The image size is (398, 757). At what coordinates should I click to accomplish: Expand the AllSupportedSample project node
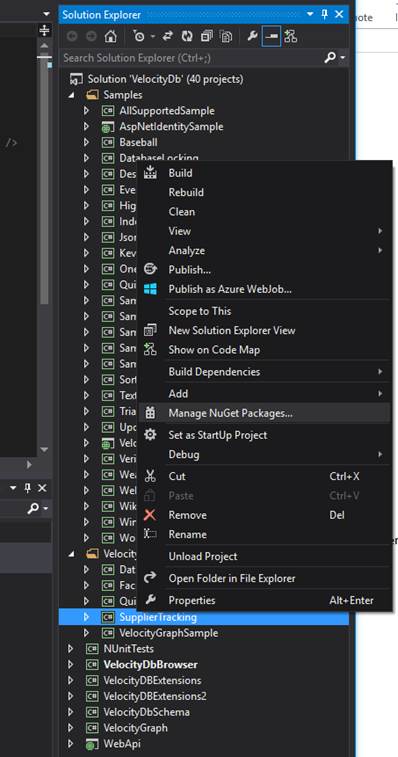click(86, 111)
